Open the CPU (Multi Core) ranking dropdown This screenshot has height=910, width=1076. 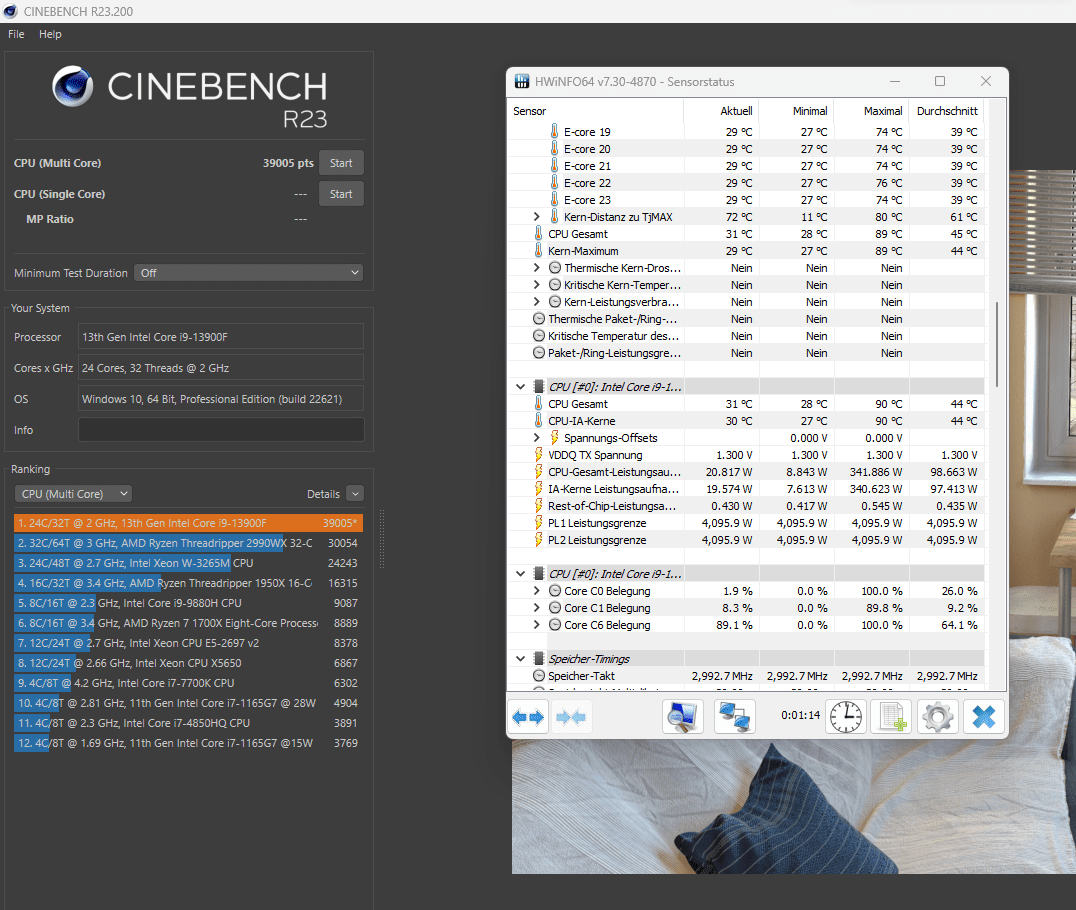pos(73,493)
